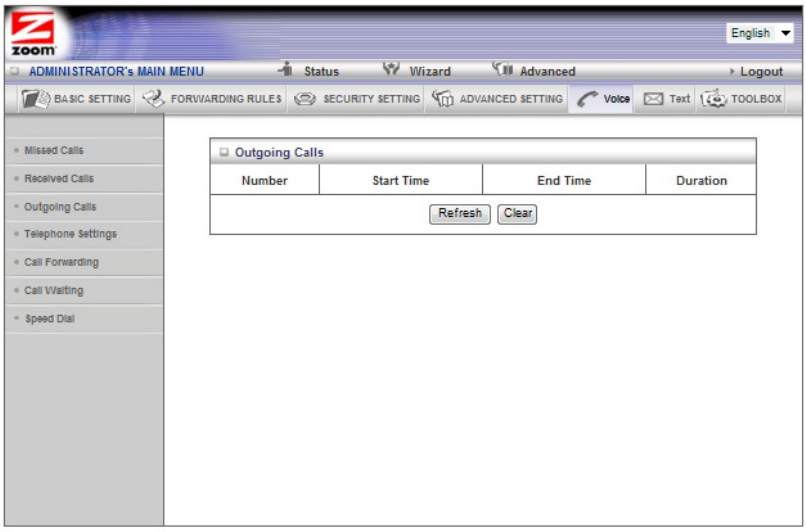The height and width of the screenshot is (532, 806).
Task: Click the Status person icon
Action: coord(286,69)
